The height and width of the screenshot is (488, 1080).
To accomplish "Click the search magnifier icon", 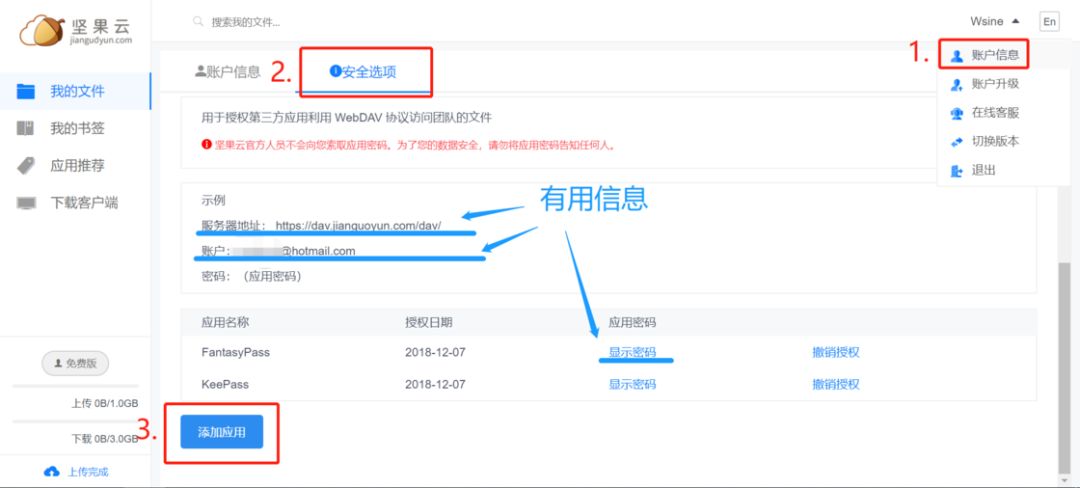I will 198,22.
